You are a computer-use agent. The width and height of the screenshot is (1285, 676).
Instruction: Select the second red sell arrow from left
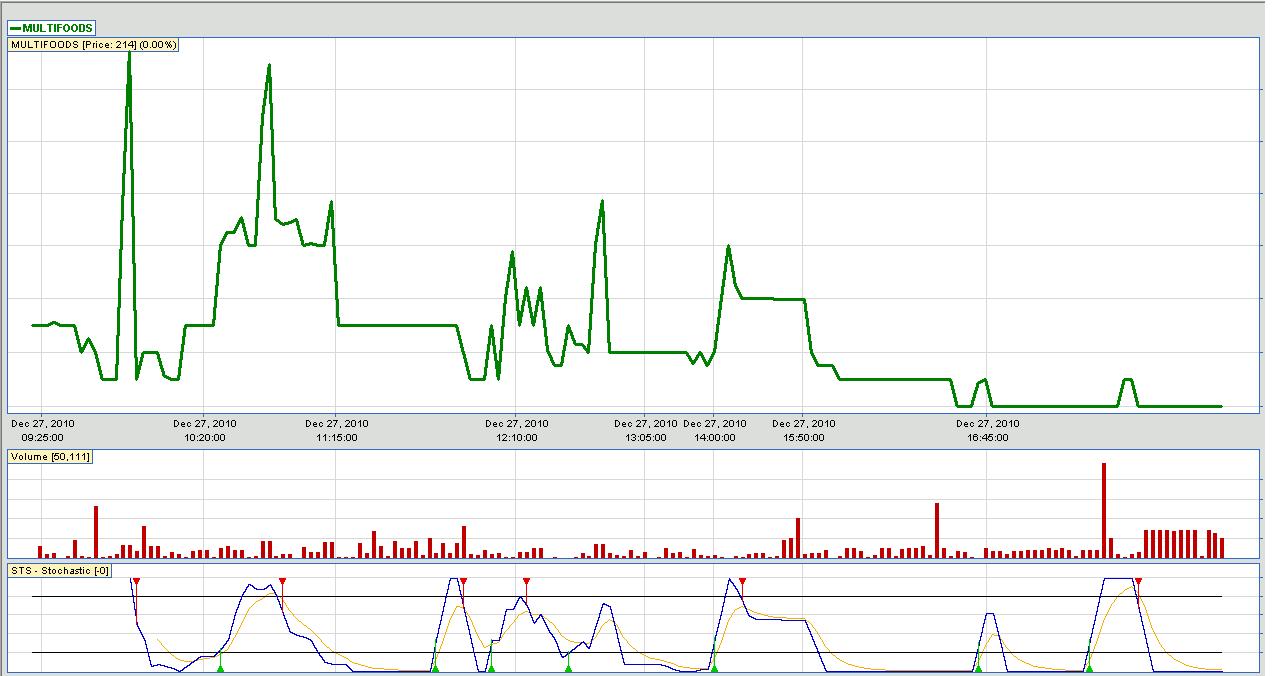tap(283, 581)
